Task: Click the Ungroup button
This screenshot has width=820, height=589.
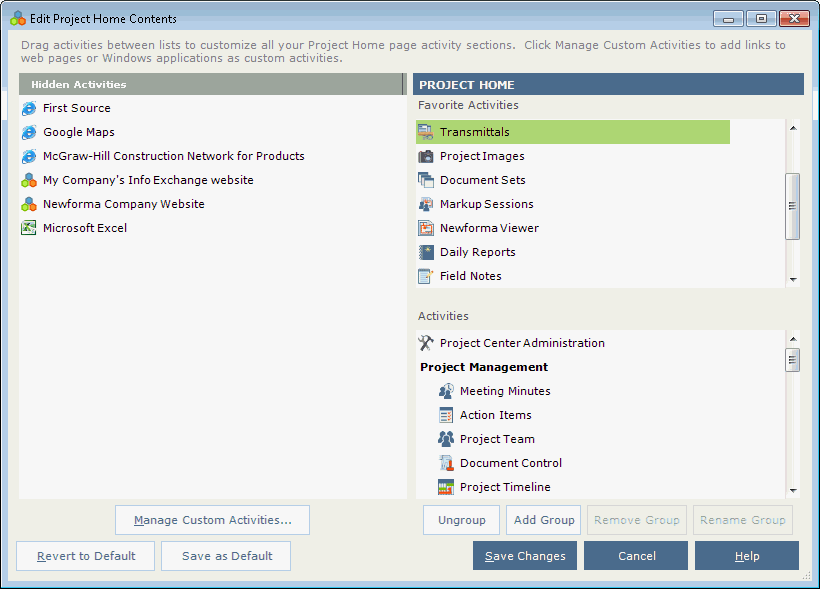Action: 461,520
